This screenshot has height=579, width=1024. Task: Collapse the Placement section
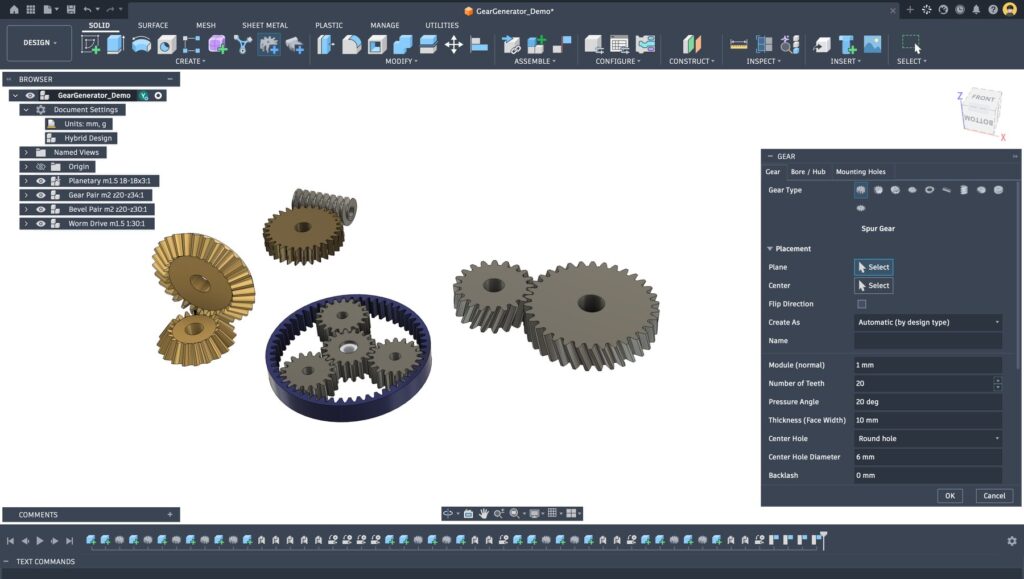click(770, 249)
